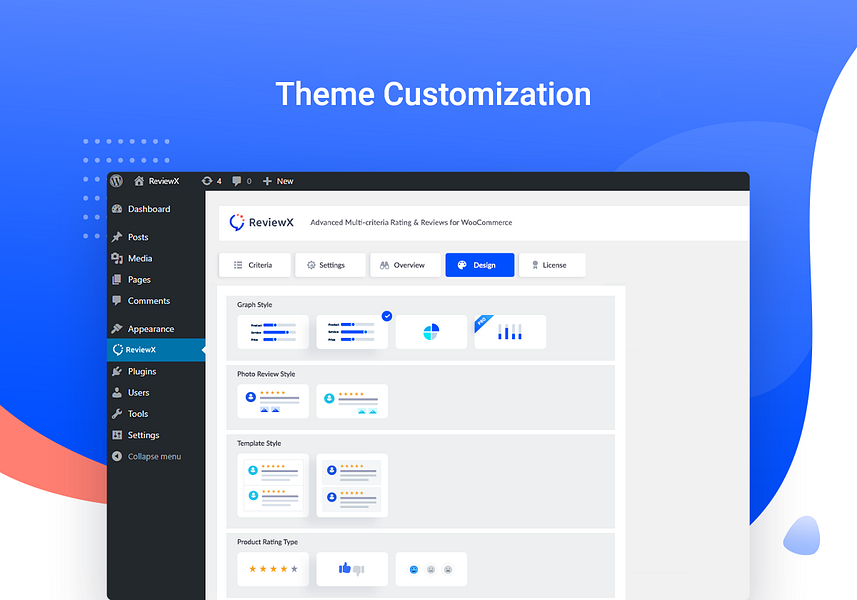Viewport: 857px width, 600px height.
Task: Click the WordPress logo icon
Action: click(116, 181)
